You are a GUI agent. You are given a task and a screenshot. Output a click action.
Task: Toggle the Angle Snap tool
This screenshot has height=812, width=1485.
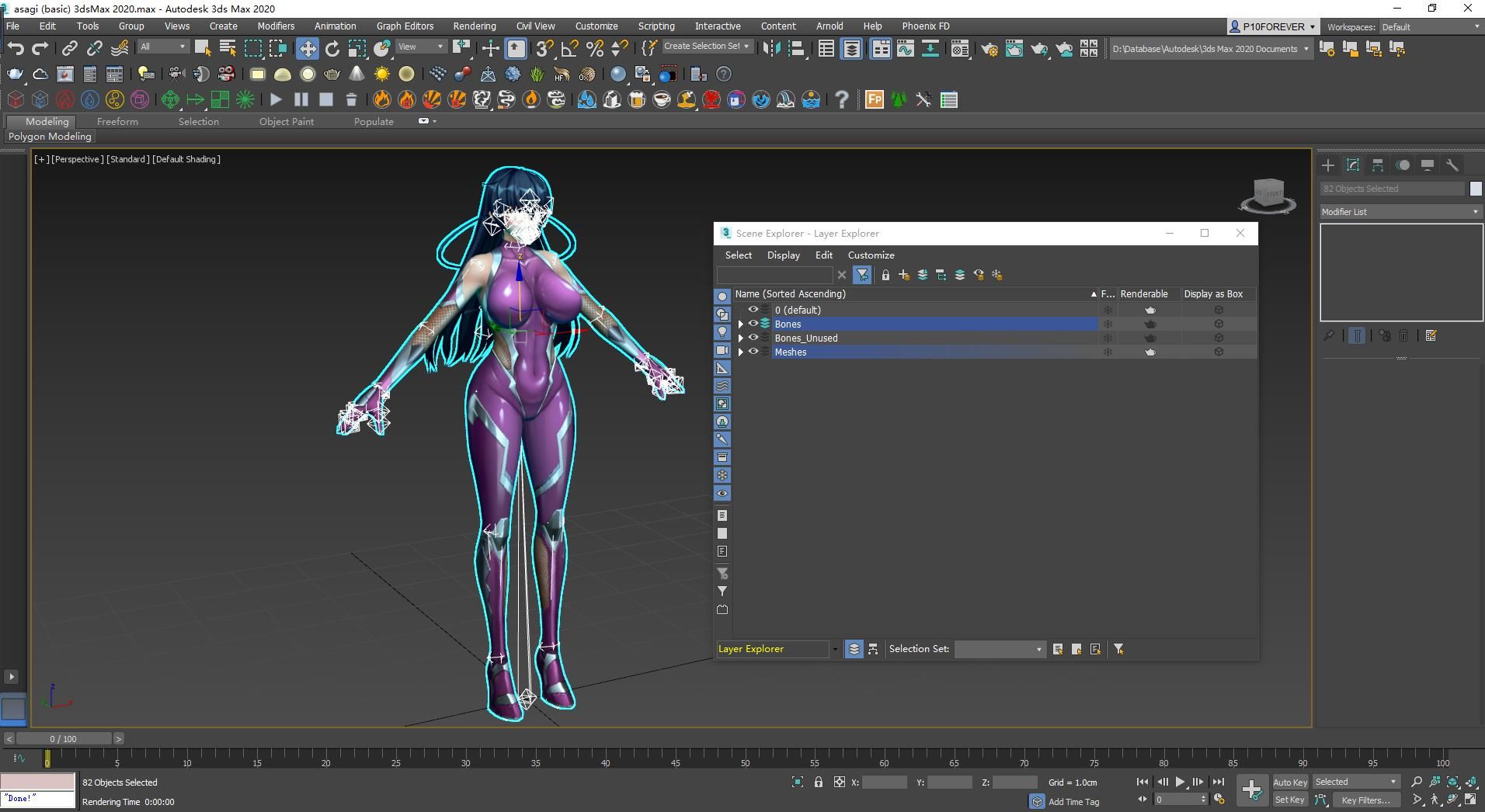pyautogui.click(x=569, y=48)
